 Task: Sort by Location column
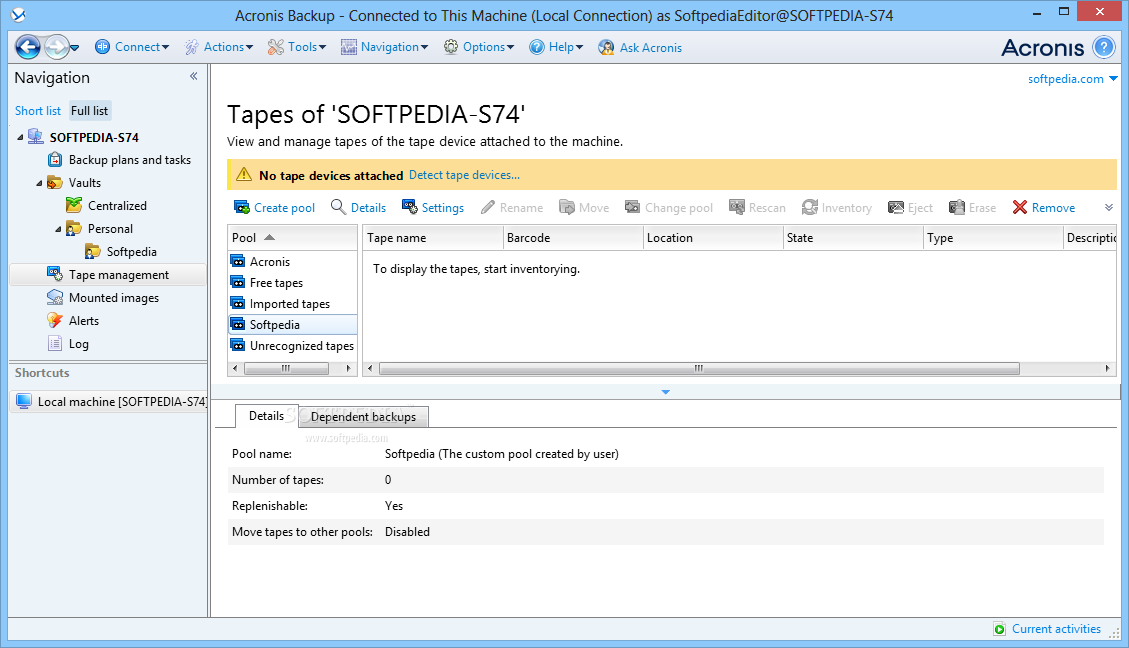tap(713, 238)
